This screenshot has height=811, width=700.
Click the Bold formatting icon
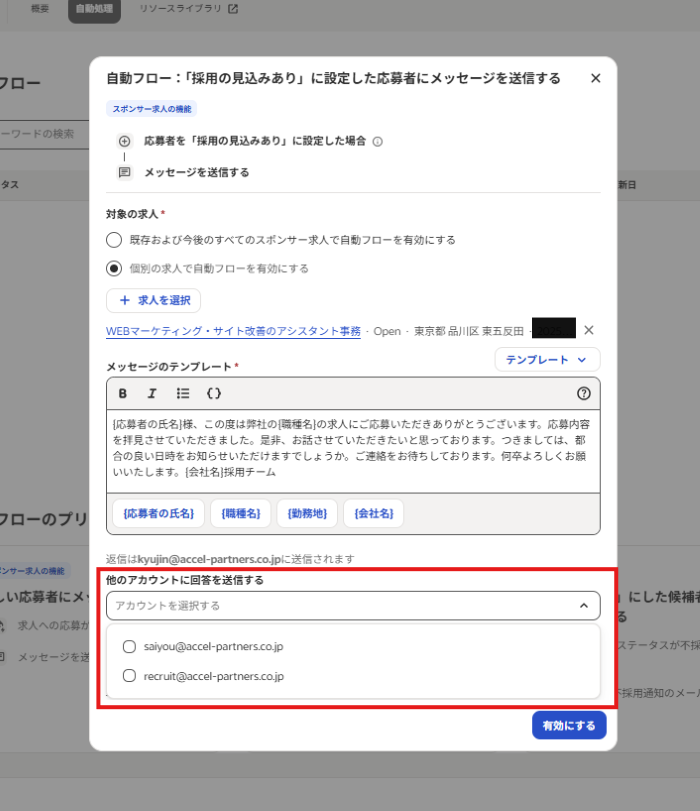(123, 393)
